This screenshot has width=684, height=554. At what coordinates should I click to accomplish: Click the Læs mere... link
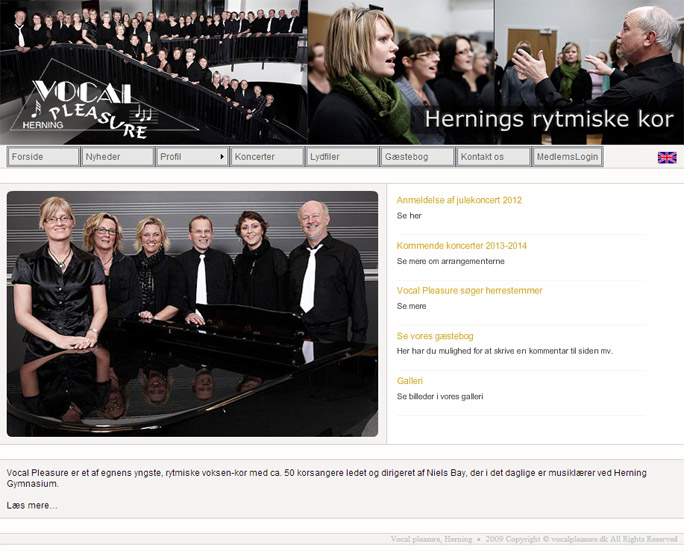click(x=32, y=506)
